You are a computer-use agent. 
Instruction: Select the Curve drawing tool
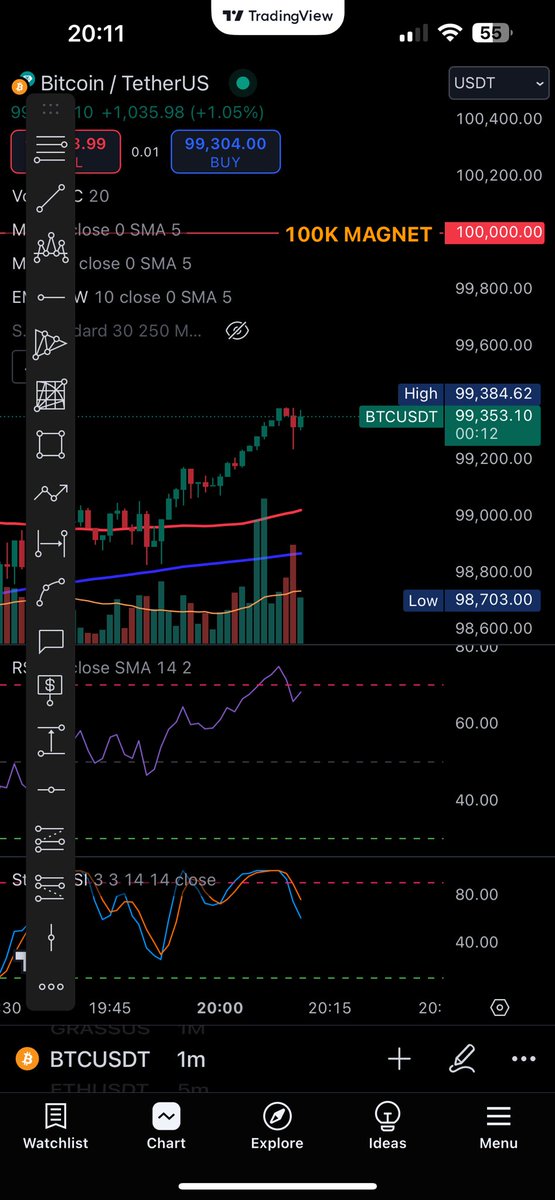pos(51,592)
